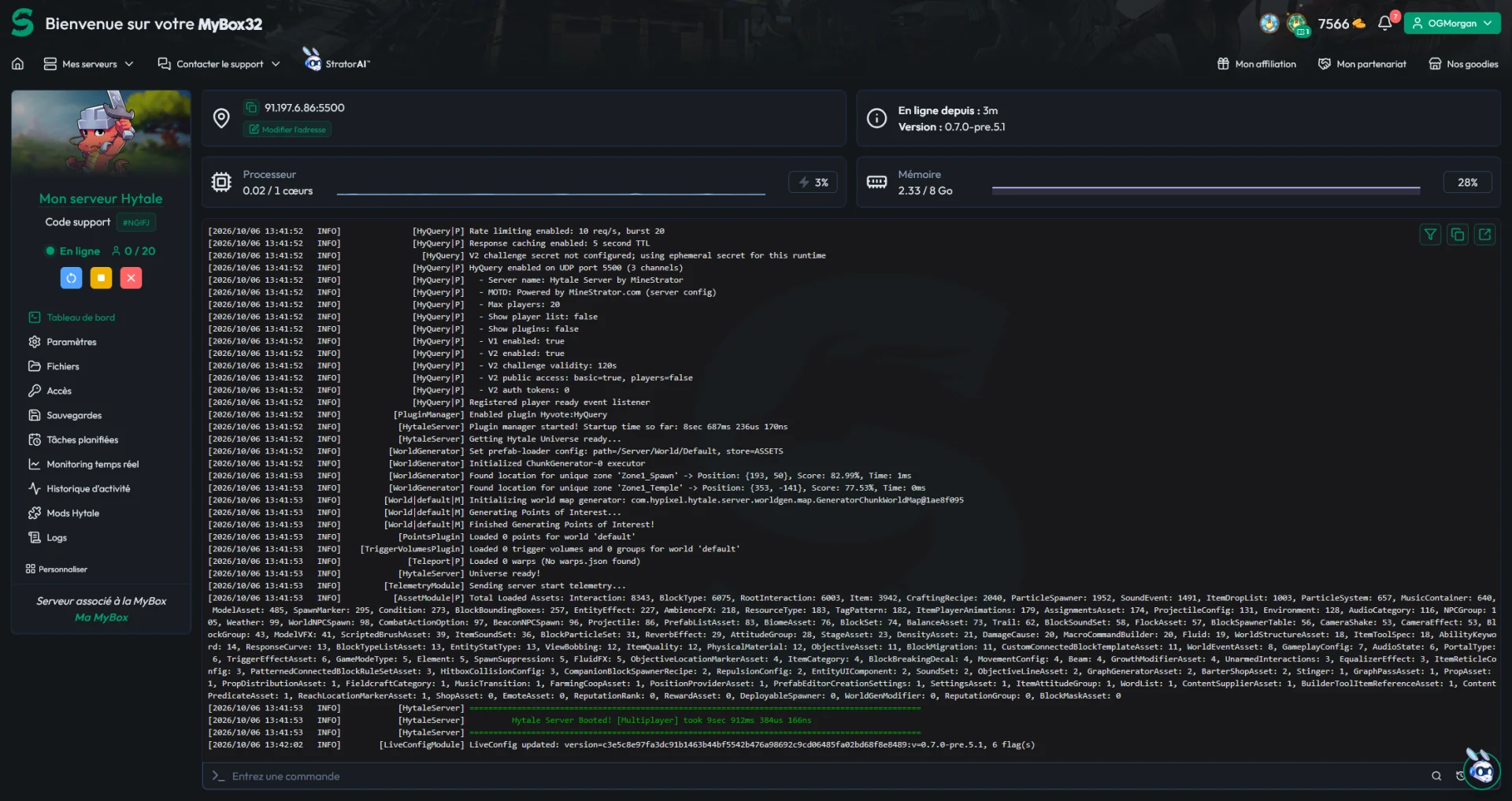This screenshot has height=801, width=1512.
Task: Restart the server with the blue button
Action: pyautogui.click(x=71, y=278)
